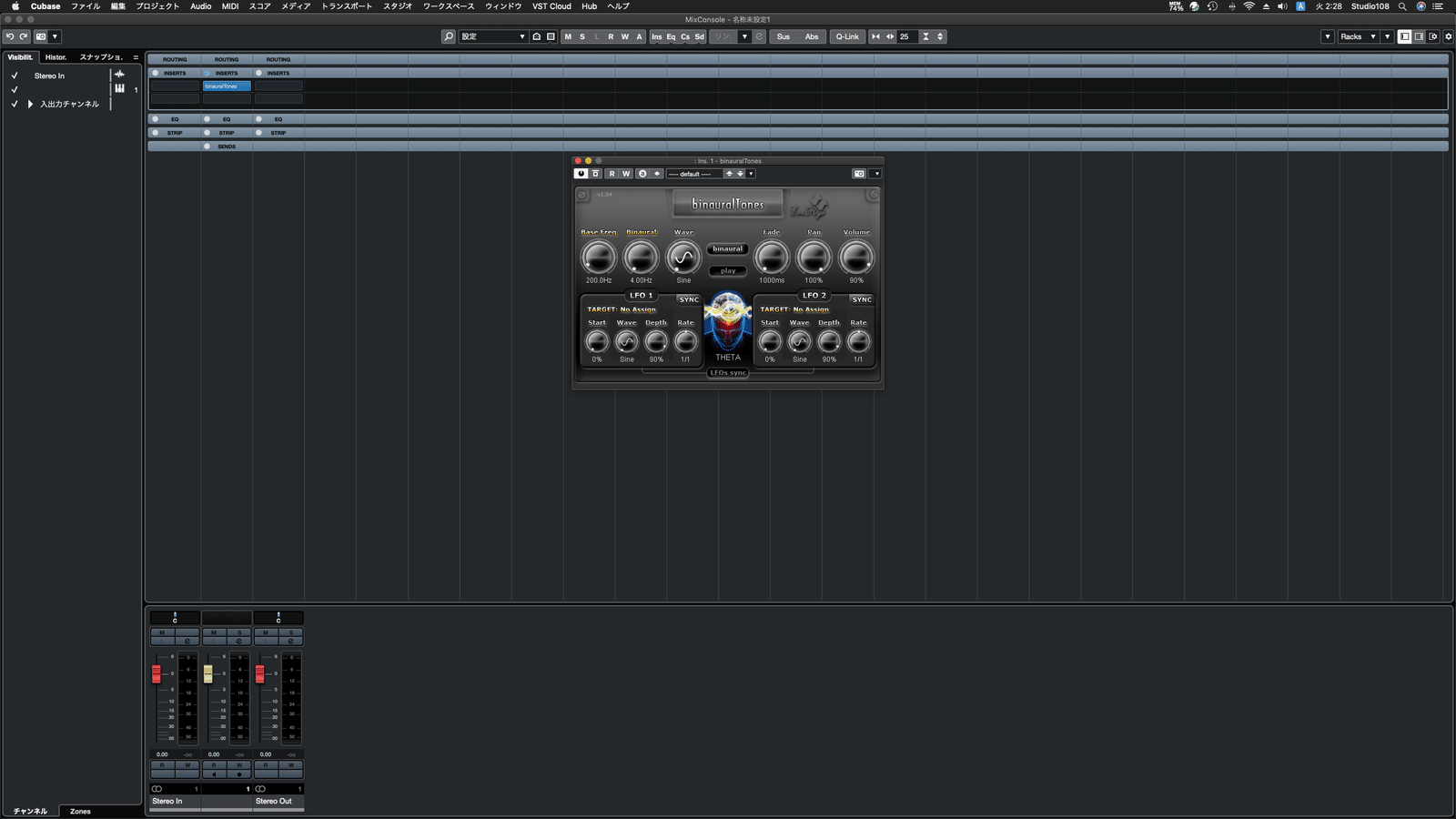
Task: Click the plugin Volume knob
Action: [856, 258]
